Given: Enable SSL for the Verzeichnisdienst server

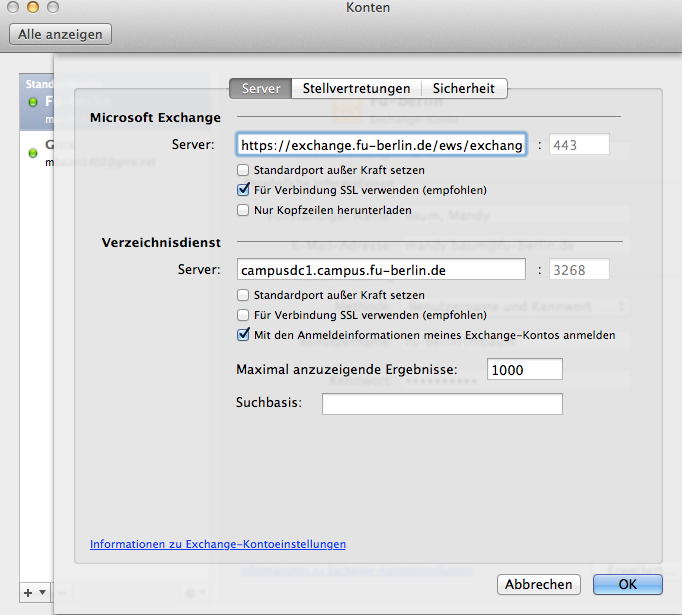Looking at the screenshot, I should (x=242, y=315).
